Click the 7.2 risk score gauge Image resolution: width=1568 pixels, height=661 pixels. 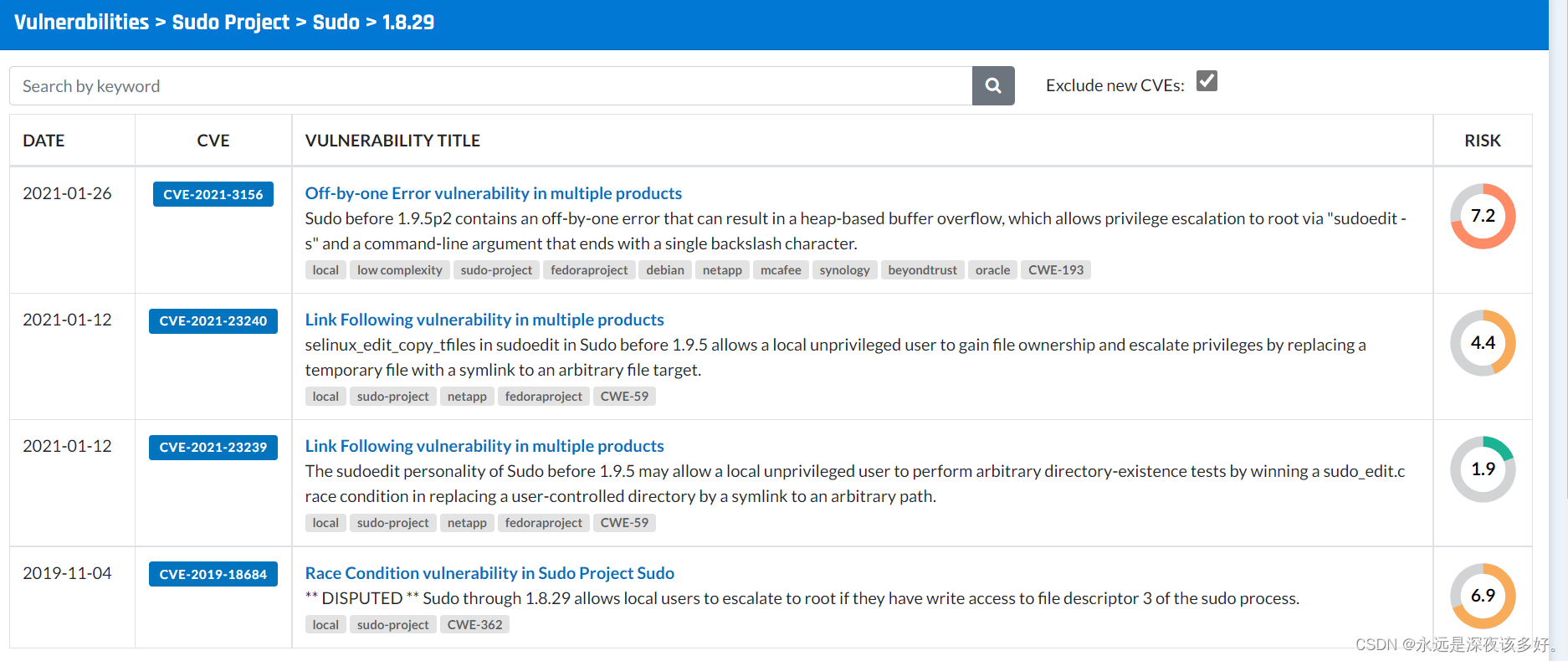tap(1483, 216)
